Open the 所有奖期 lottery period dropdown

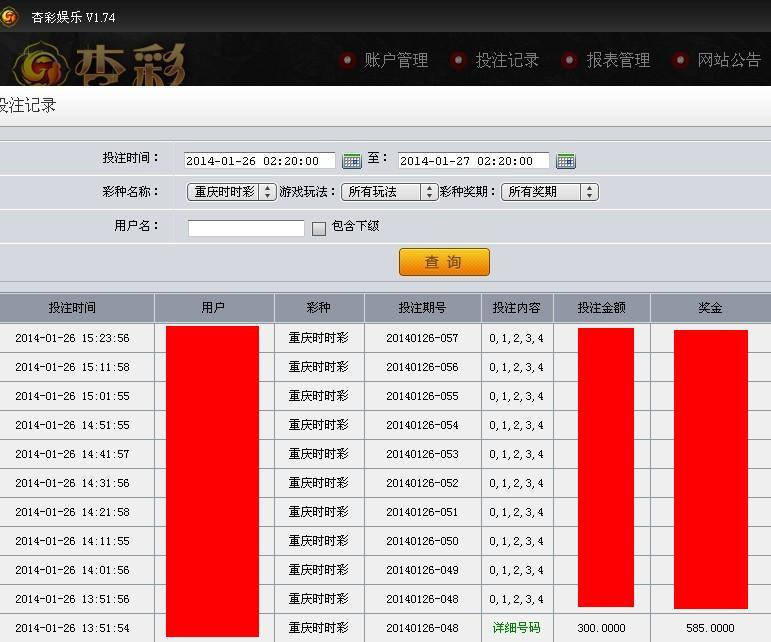(549, 192)
